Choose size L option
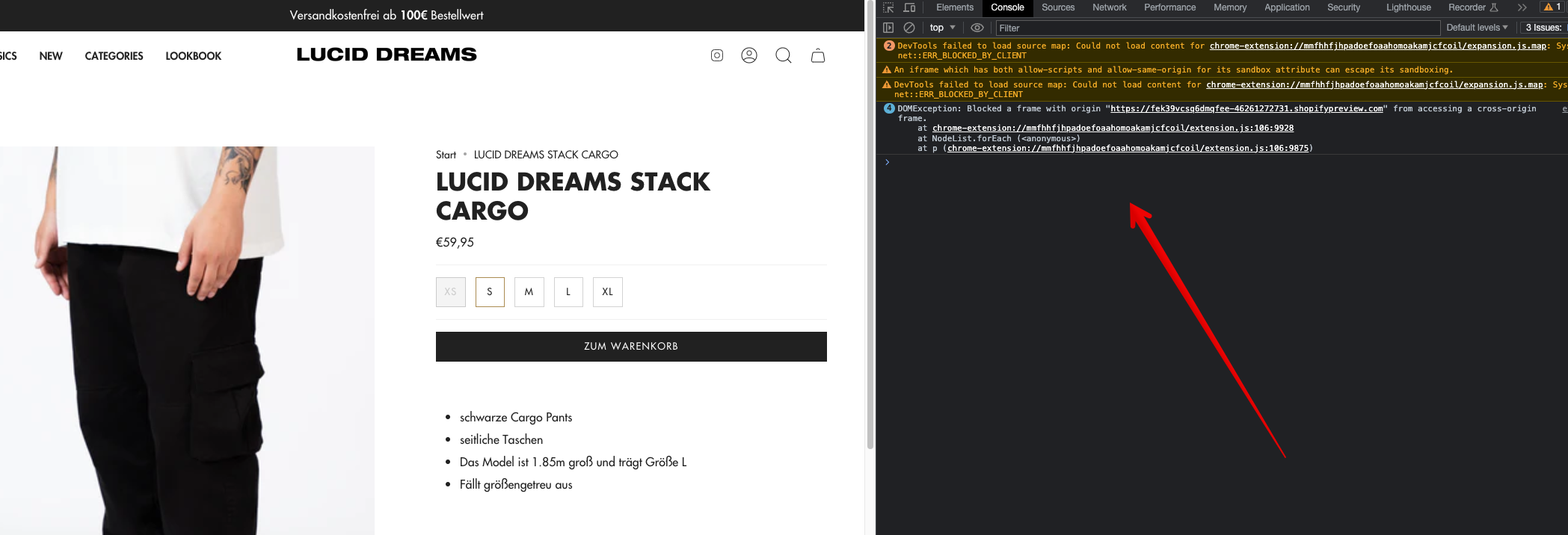The image size is (1568, 535). [x=568, y=292]
